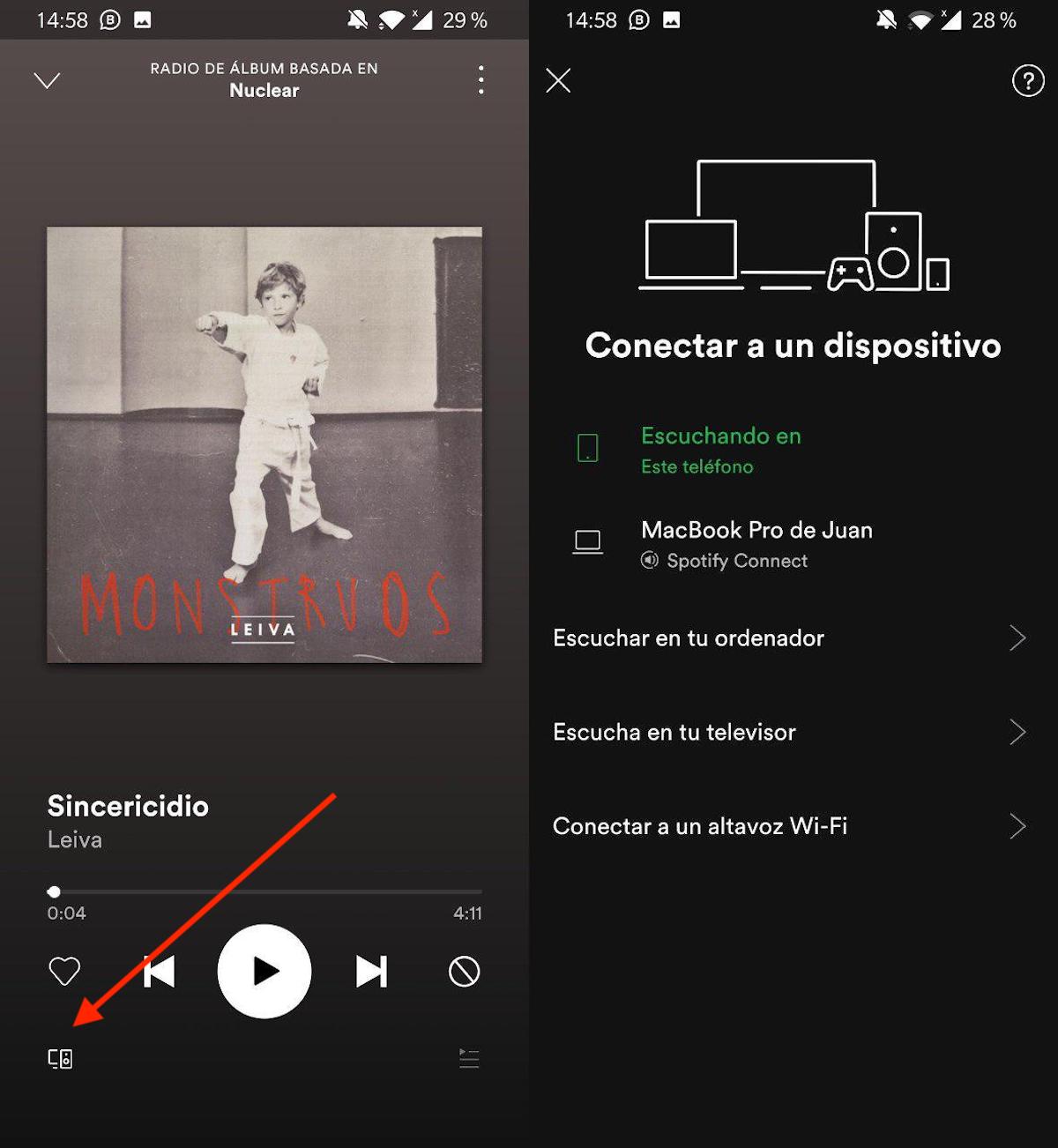Close the device connection screen
1058x1148 pixels.
pos(558,80)
